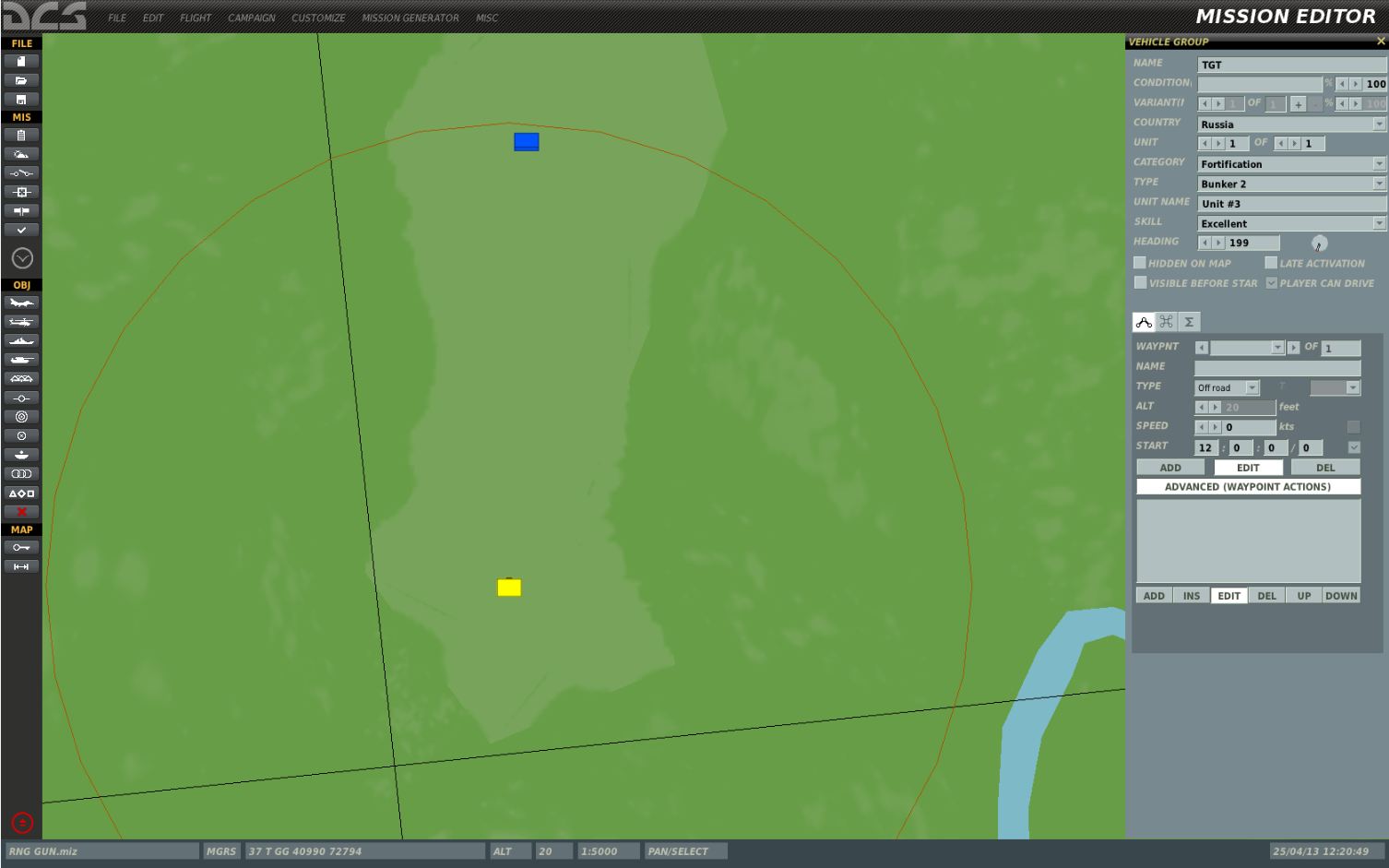Viewport: 1389px width, 868px height.
Task: Switch to the sigma summary tab
Action: pyautogui.click(x=1189, y=322)
